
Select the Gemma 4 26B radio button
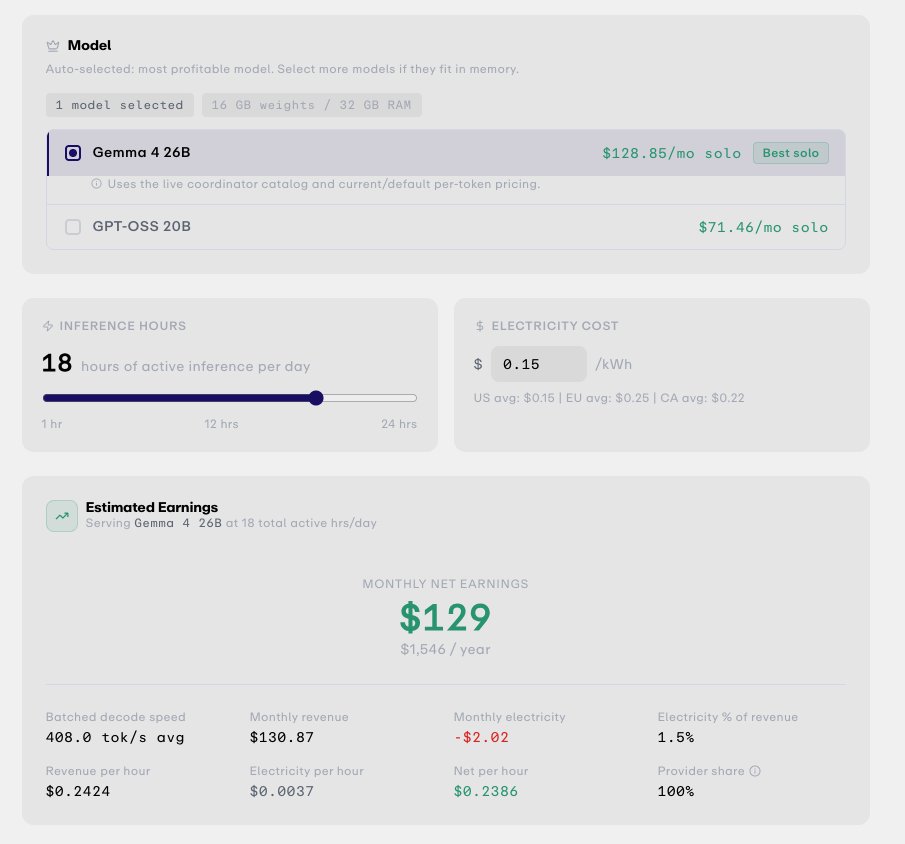click(x=73, y=153)
